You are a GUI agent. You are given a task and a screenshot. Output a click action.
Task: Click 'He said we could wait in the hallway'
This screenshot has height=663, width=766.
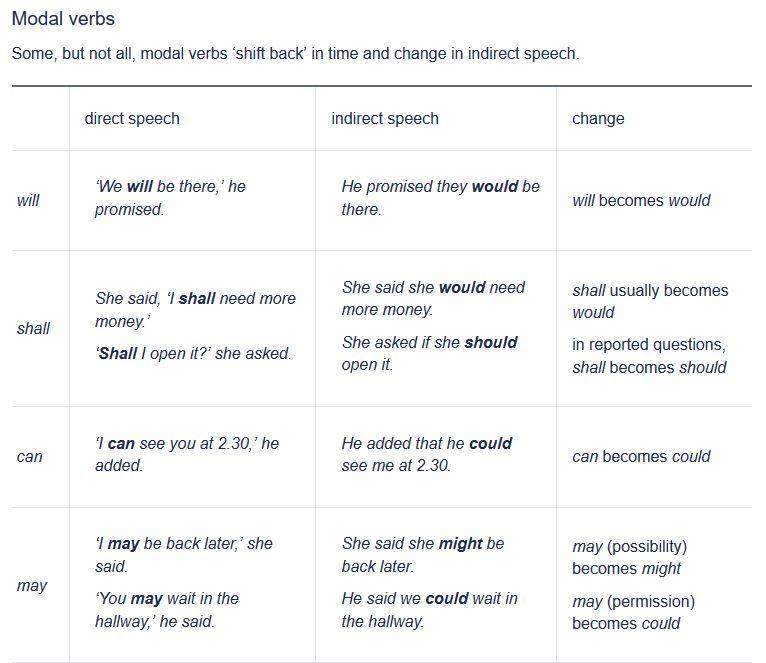[x=429, y=609]
